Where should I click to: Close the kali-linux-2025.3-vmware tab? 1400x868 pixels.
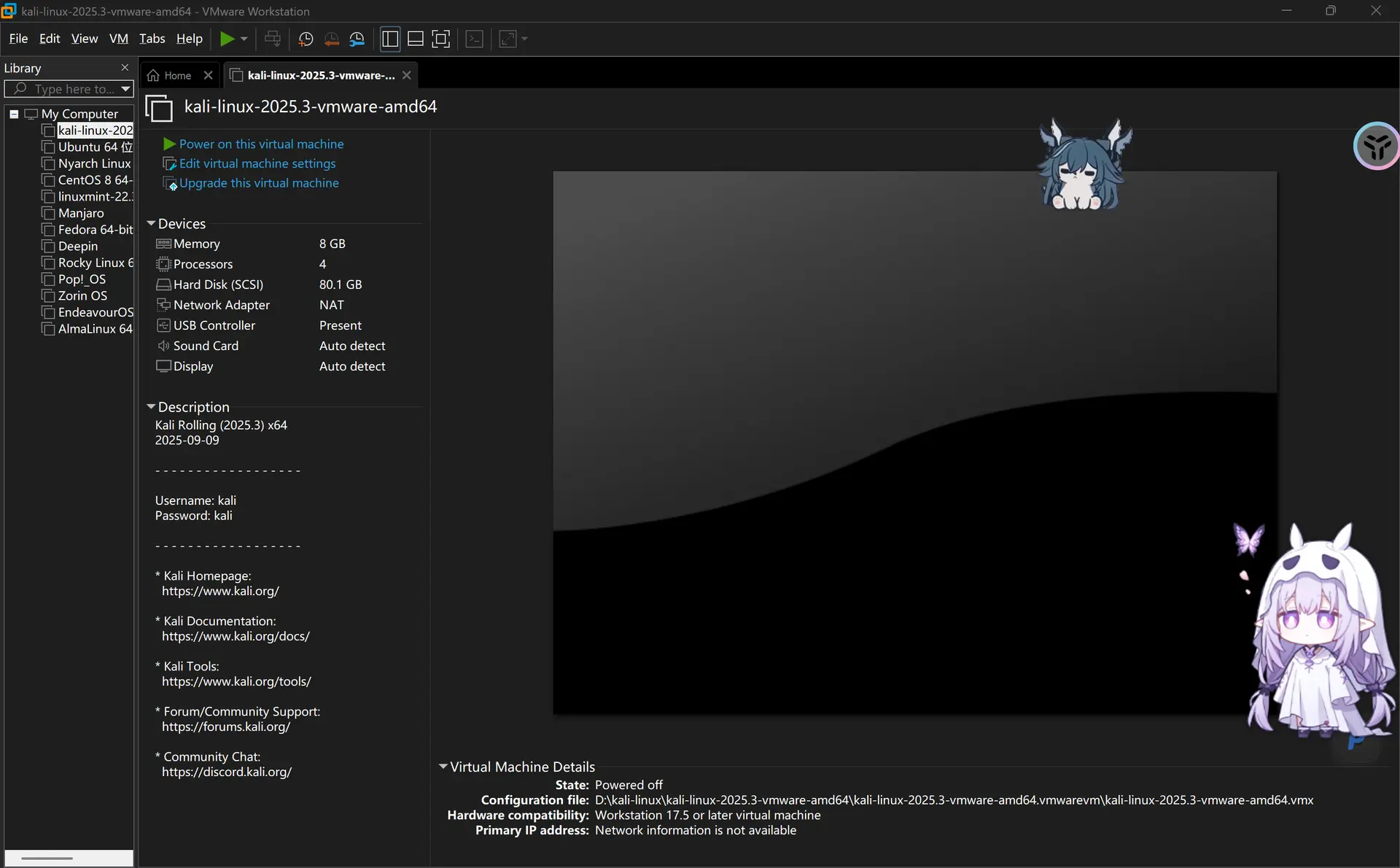[x=407, y=75]
